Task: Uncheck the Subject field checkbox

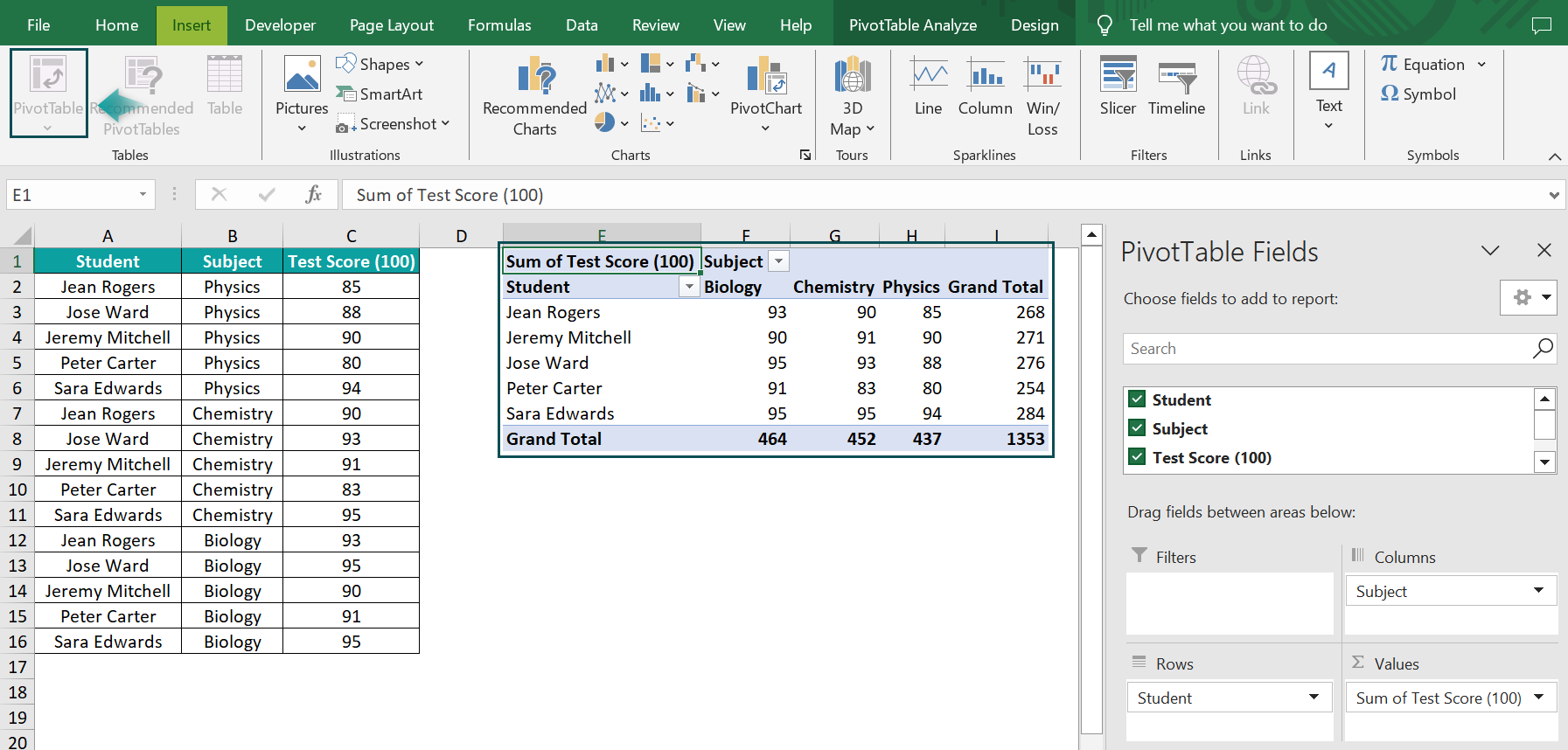Action: click(x=1137, y=427)
